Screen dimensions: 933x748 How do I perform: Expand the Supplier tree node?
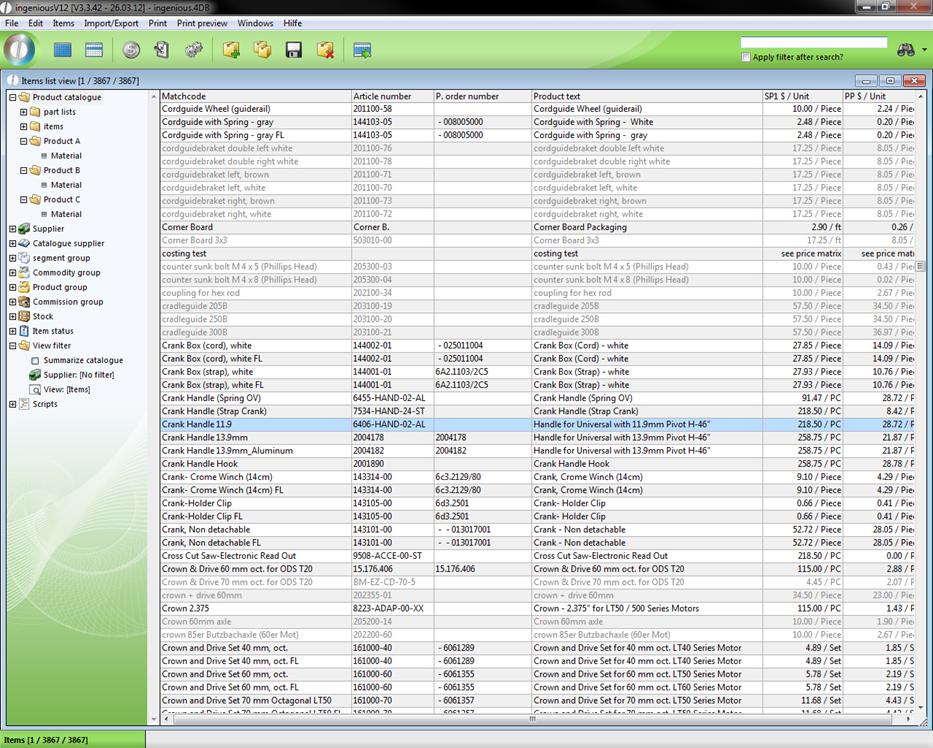click(x=13, y=229)
